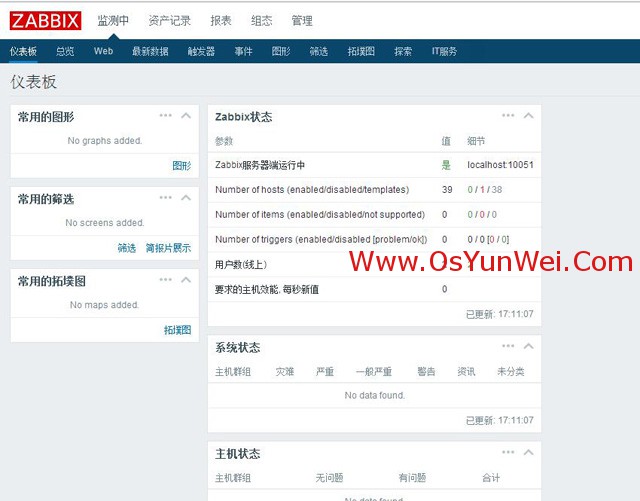Click the 'Number of triggers' row label
The height and width of the screenshot is (501, 640).
click(321, 240)
